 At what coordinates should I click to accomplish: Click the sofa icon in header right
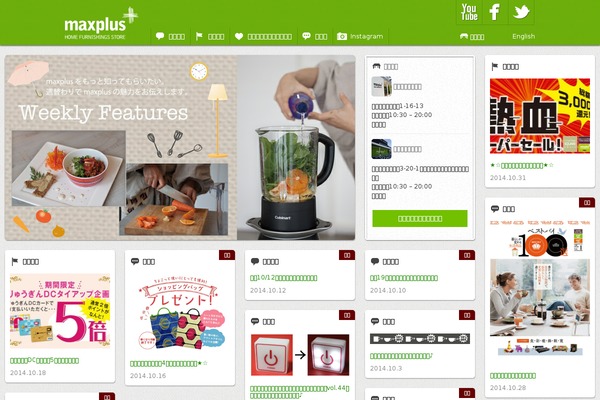(464, 36)
